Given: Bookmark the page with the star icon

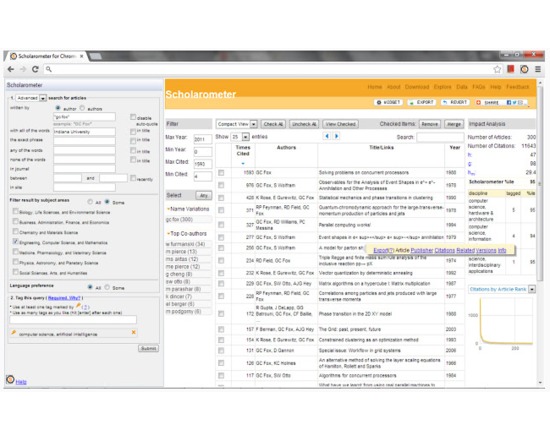Looking at the screenshot, I should (497, 69).
